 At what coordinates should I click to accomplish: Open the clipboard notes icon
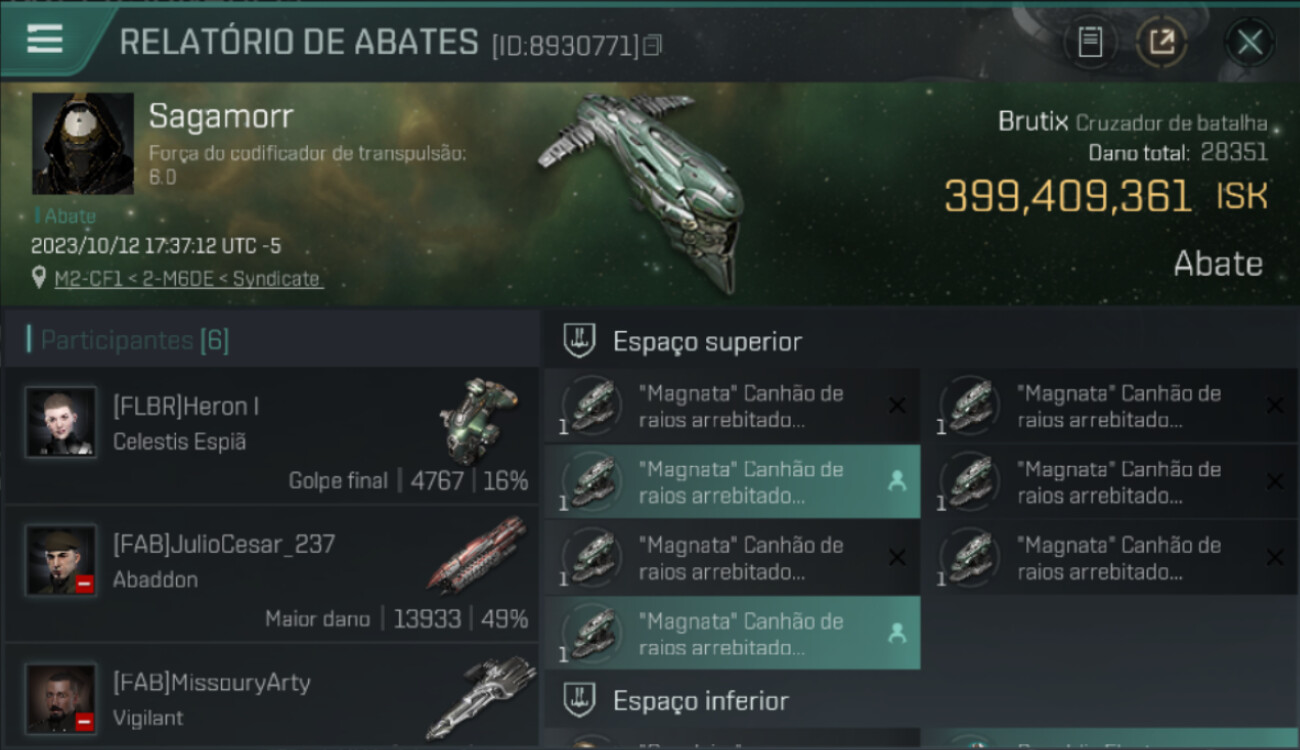(1090, 42)
